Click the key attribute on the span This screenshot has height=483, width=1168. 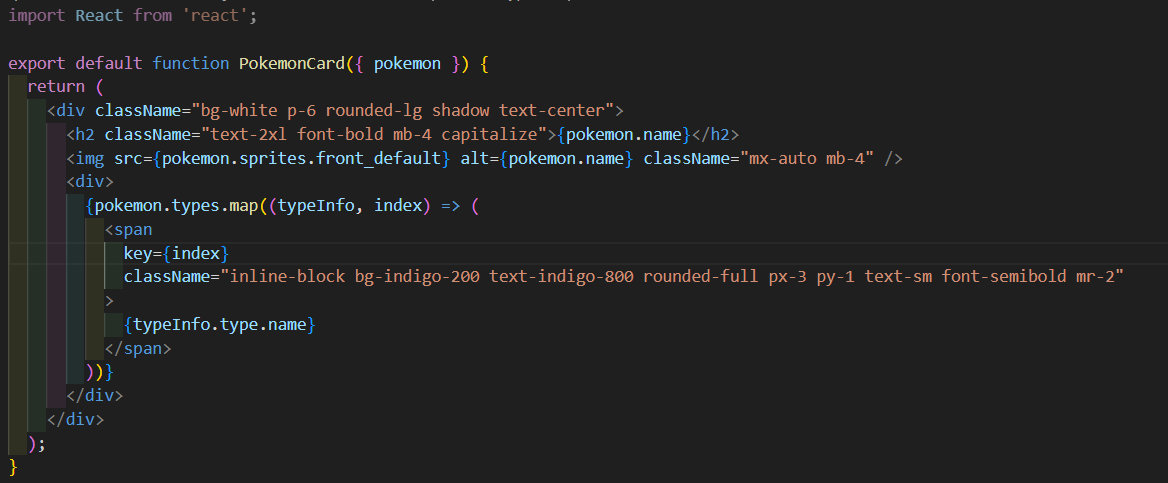coord(138,253)
